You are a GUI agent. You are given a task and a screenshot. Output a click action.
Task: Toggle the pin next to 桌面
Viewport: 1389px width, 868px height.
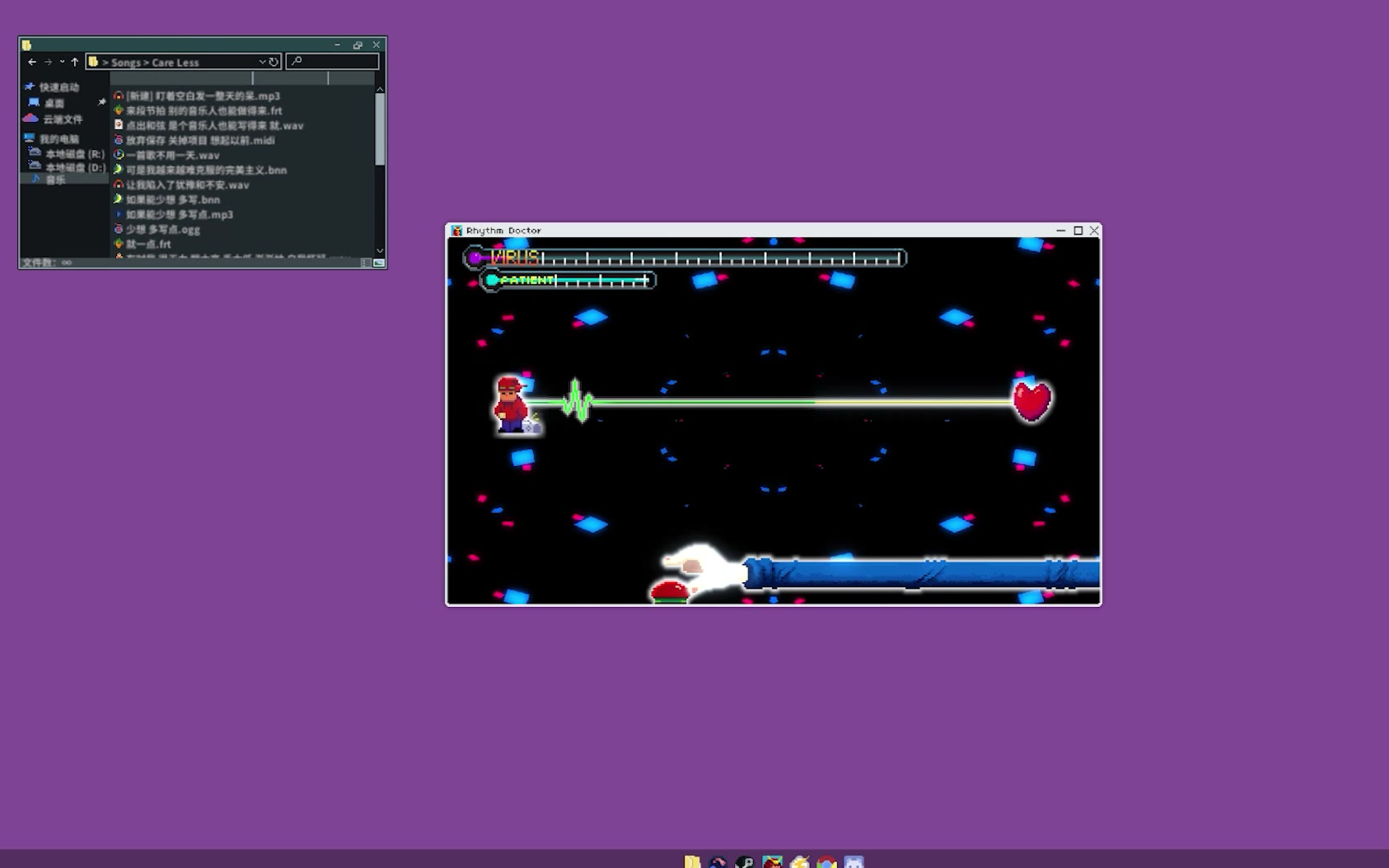tap(102, 102)
